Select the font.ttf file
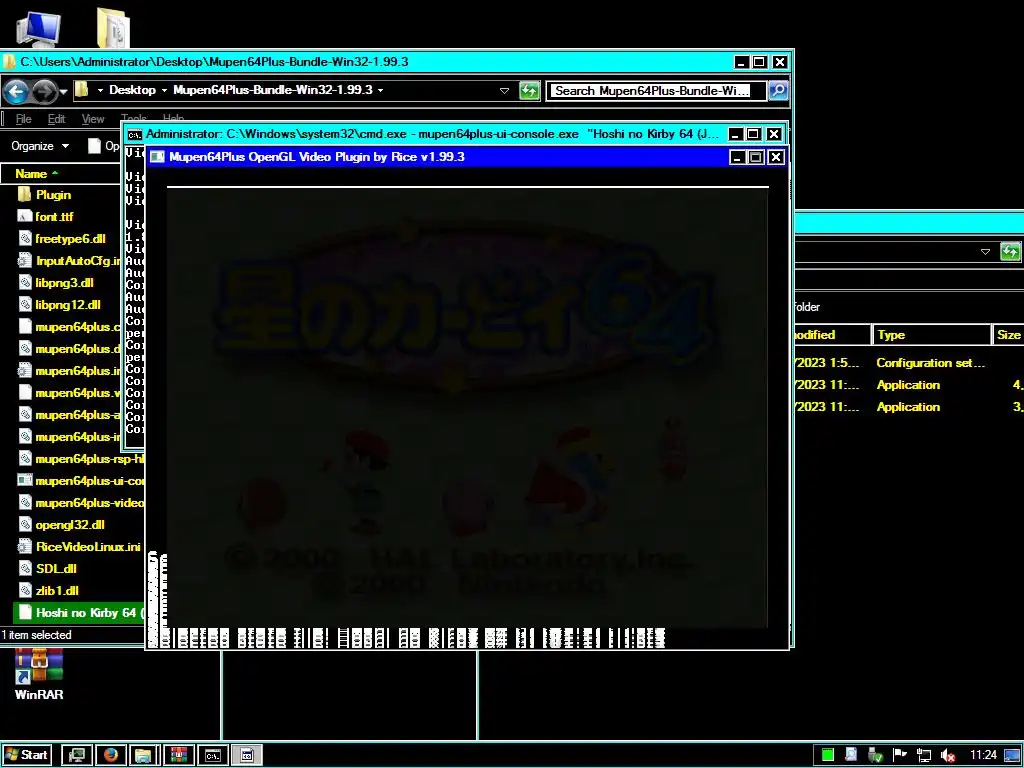Image resolution: width=1024 pixels, height=768 pixels. coord(54,217)
